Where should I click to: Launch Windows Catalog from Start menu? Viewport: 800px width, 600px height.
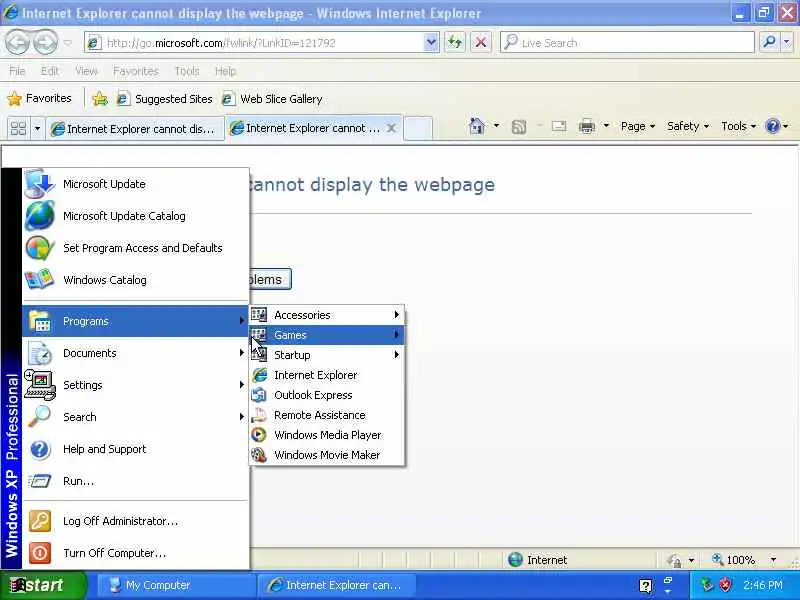point(136,280)
